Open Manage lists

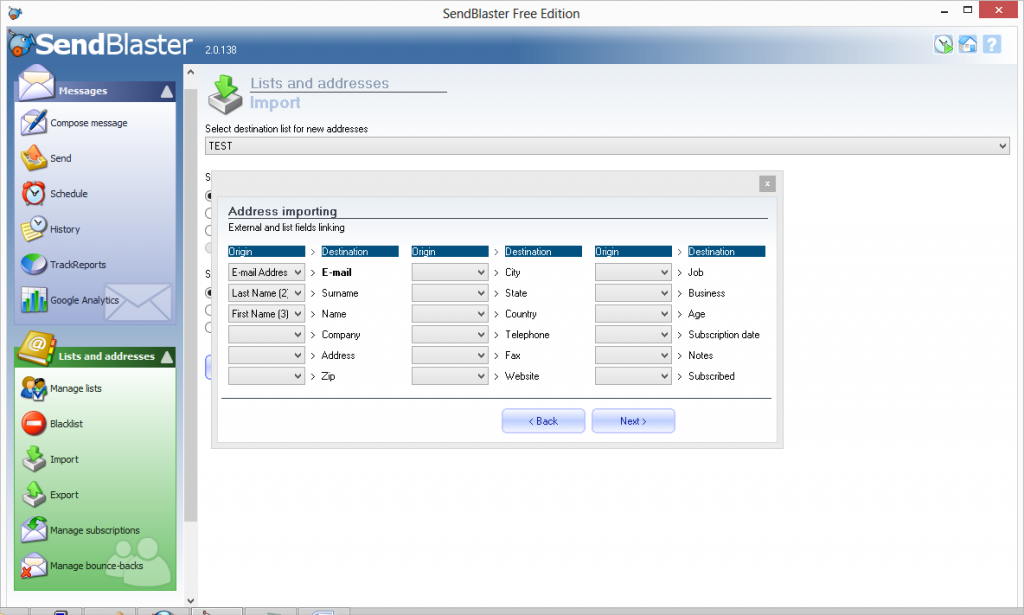pos(75,388)
